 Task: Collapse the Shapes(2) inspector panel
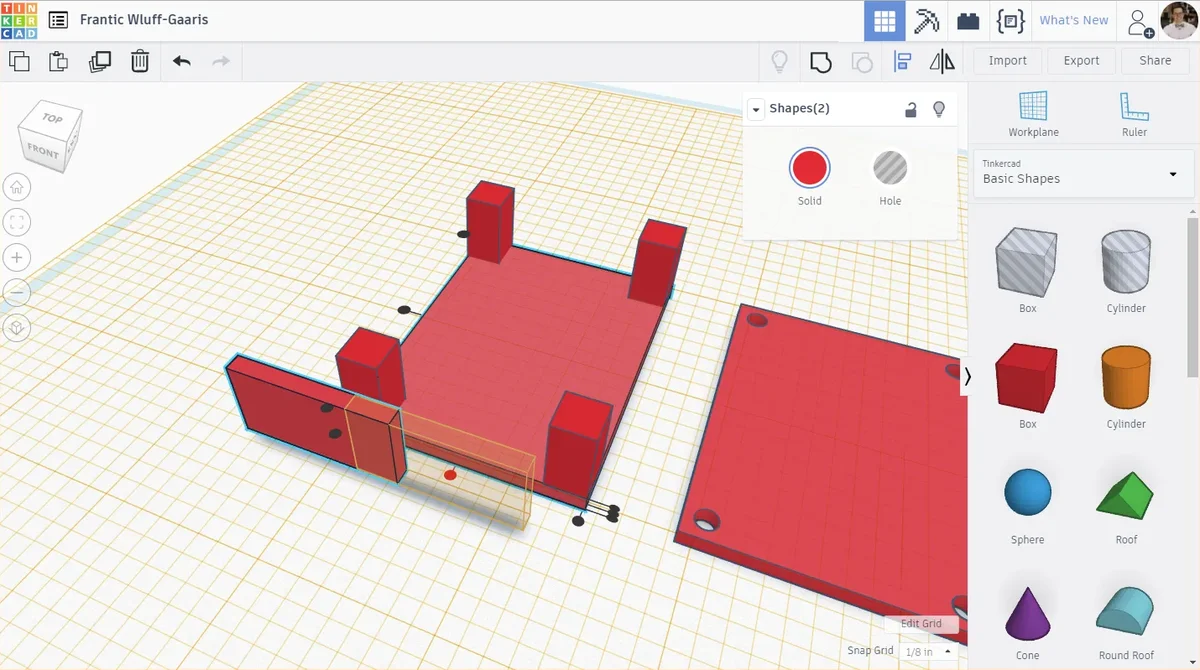[x=756, y=109]
